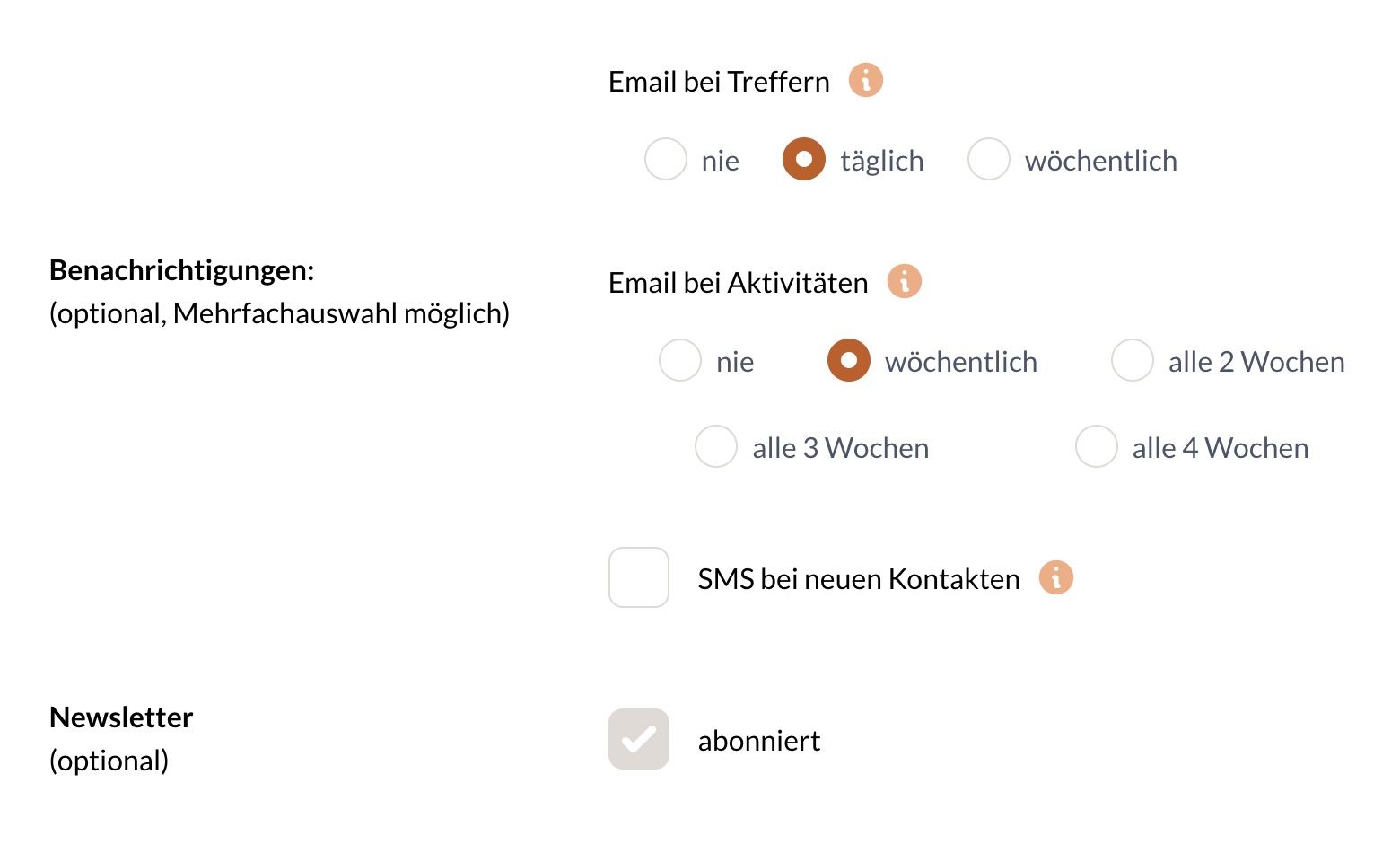Screen dimensions: 1400x862
Task: Click the 'Email bei Aktivitäten' heading
Action: click(x=737, y=282)
